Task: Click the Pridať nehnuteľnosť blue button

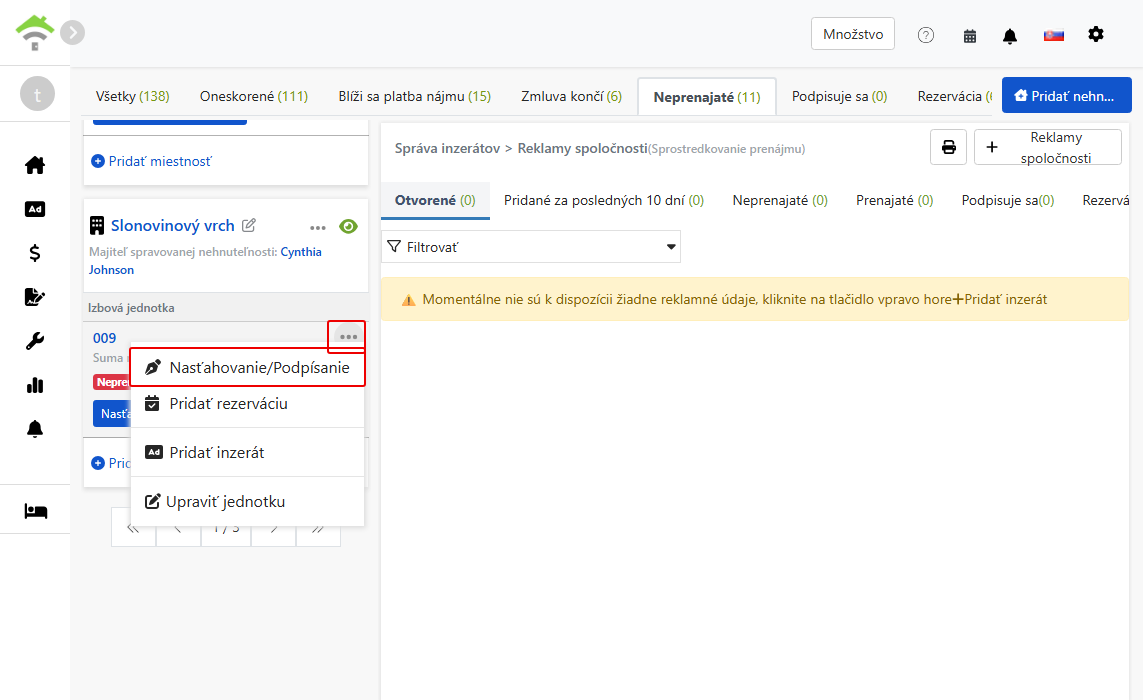Action: click(1066, 96)
